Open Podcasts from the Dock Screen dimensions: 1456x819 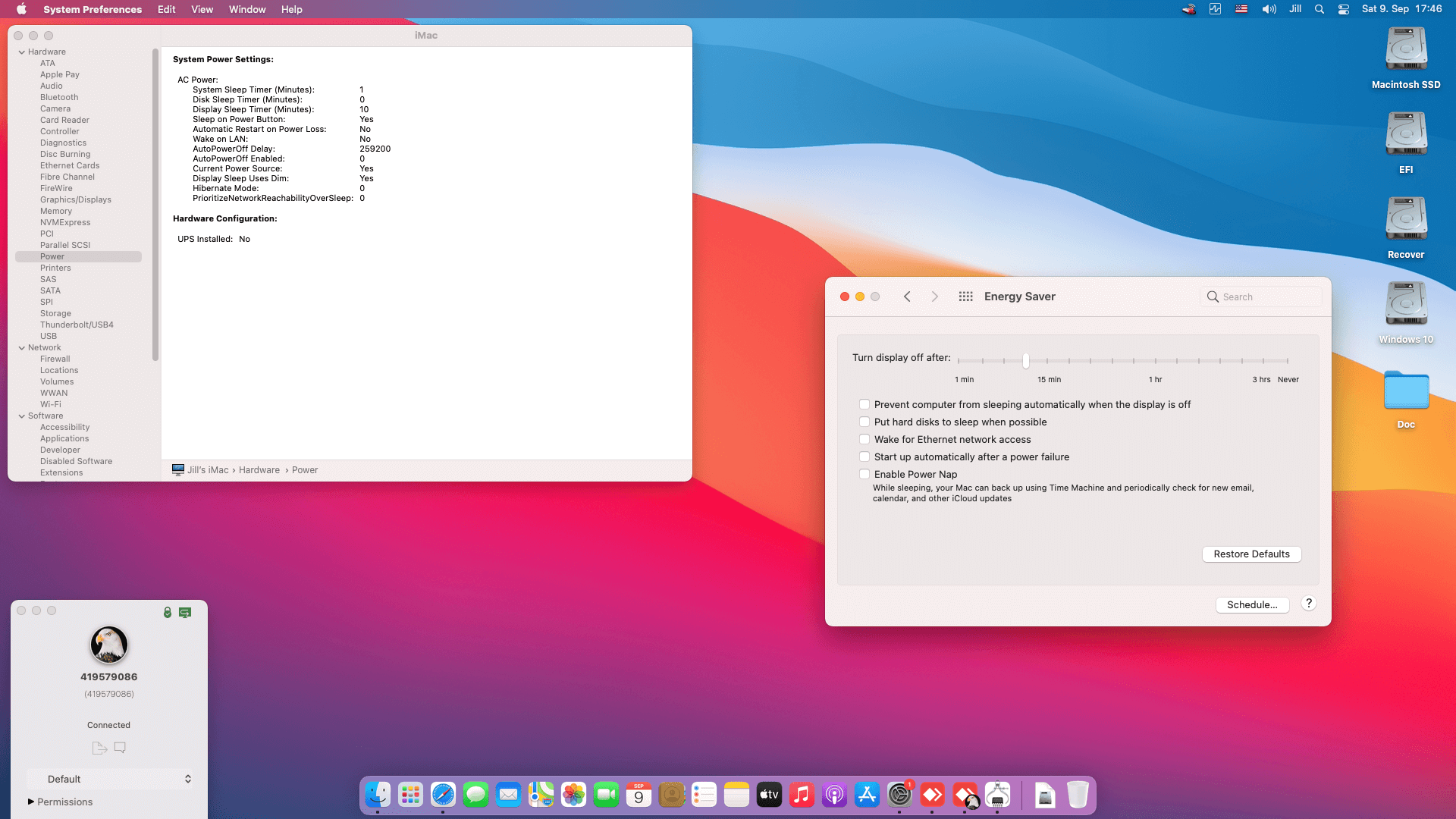[x=834, y=795]
